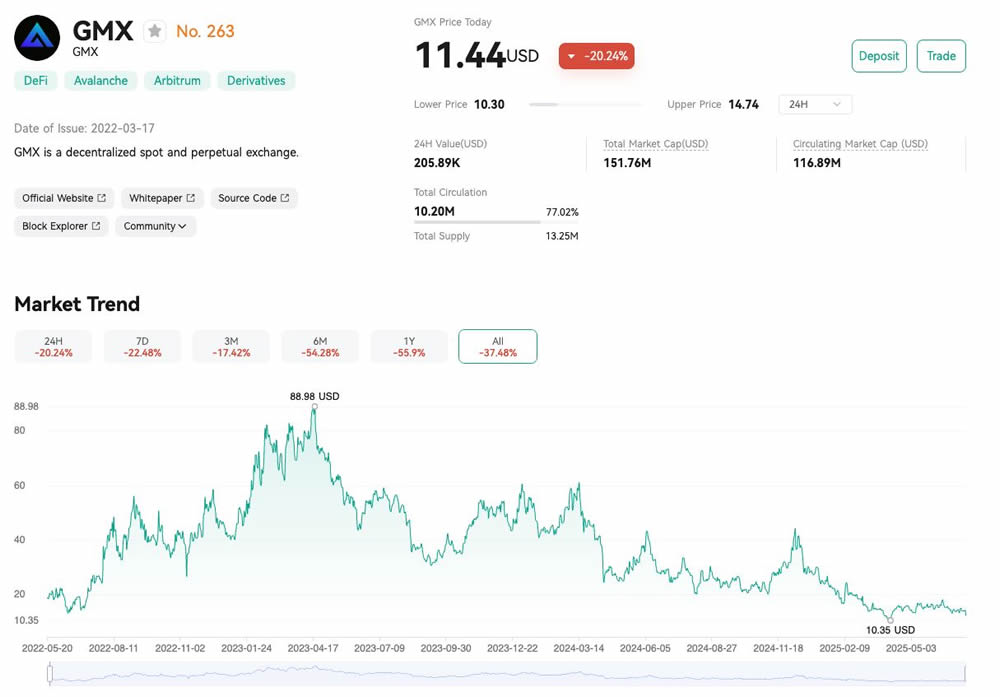Toggle the favorite star next to GMX
Viewport: 1000px width, 697px height.
click(x=155, y=32)
